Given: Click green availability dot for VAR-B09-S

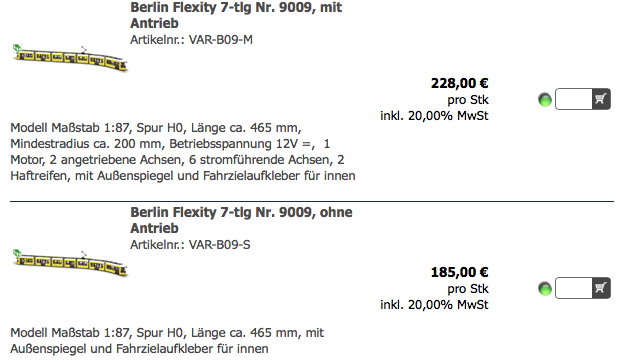Looking at the screenshot, I should 545,289.
